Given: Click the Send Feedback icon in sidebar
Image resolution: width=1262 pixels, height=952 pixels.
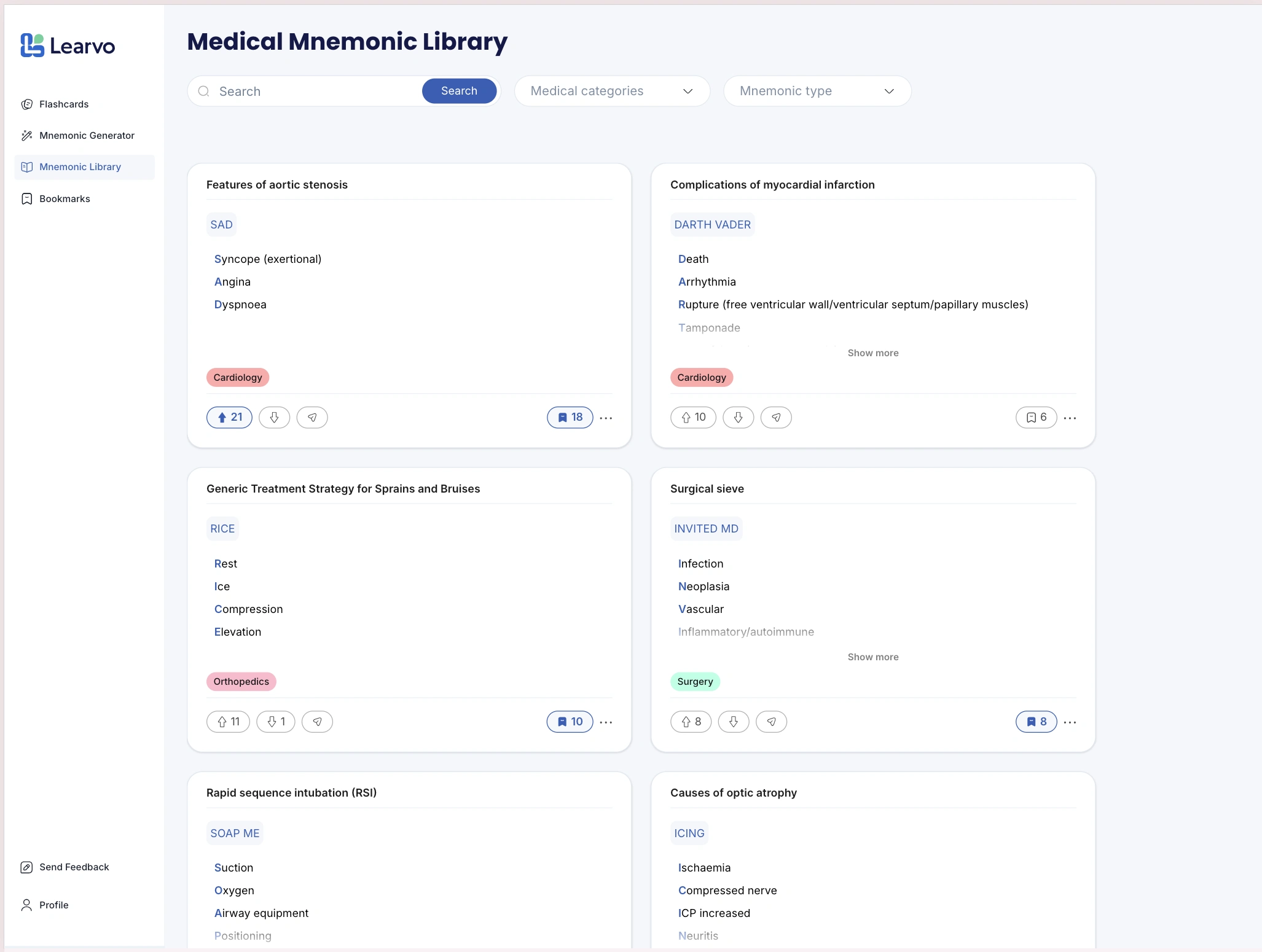Looking at the screenshot, I should (x=26, y=867).
